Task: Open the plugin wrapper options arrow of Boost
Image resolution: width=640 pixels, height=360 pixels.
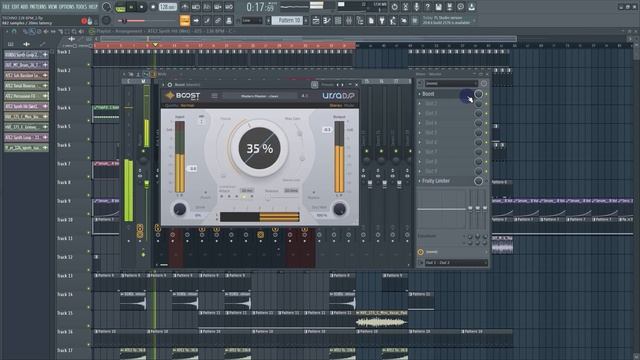Action: click(164, 85)
